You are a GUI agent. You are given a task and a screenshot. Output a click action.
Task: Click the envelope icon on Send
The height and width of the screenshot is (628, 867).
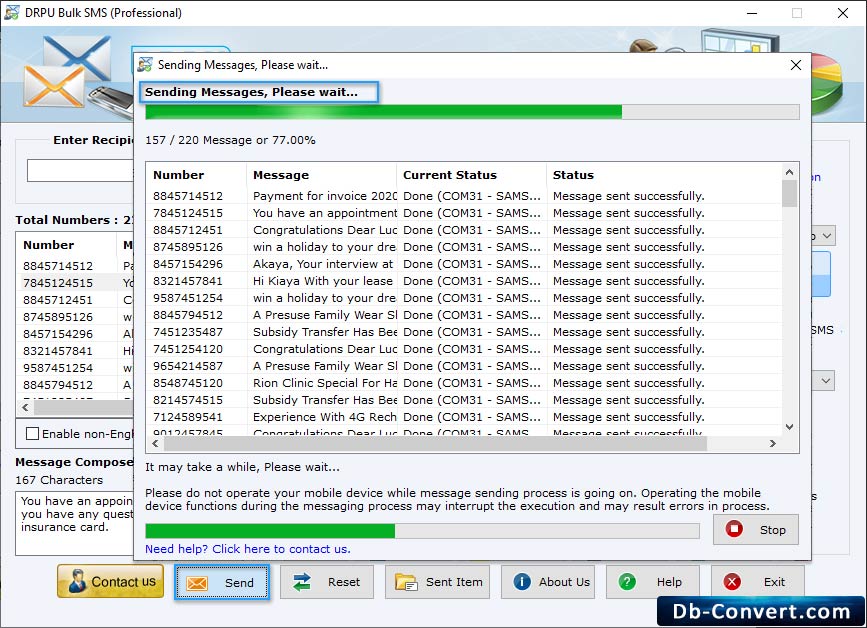point(197,583)
